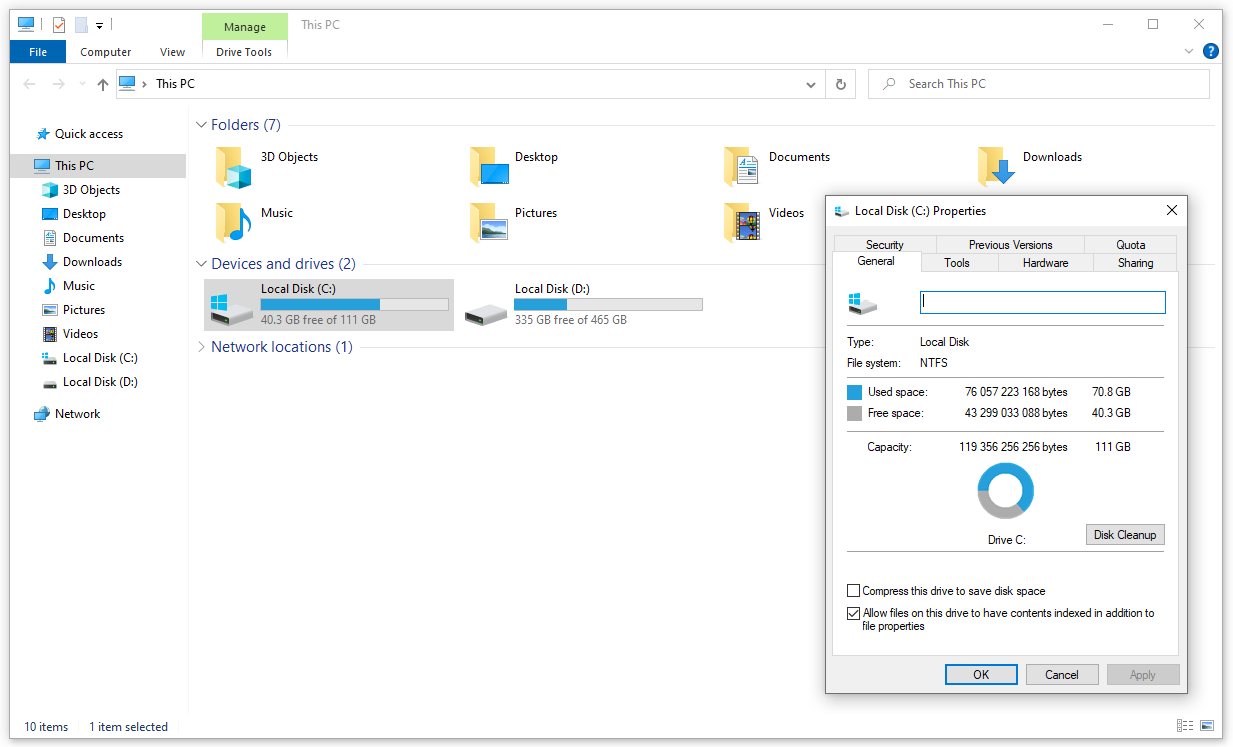Screen dimensions: 1233x747
Task: Click the Music folder icon
Action: tap(234, 222)
